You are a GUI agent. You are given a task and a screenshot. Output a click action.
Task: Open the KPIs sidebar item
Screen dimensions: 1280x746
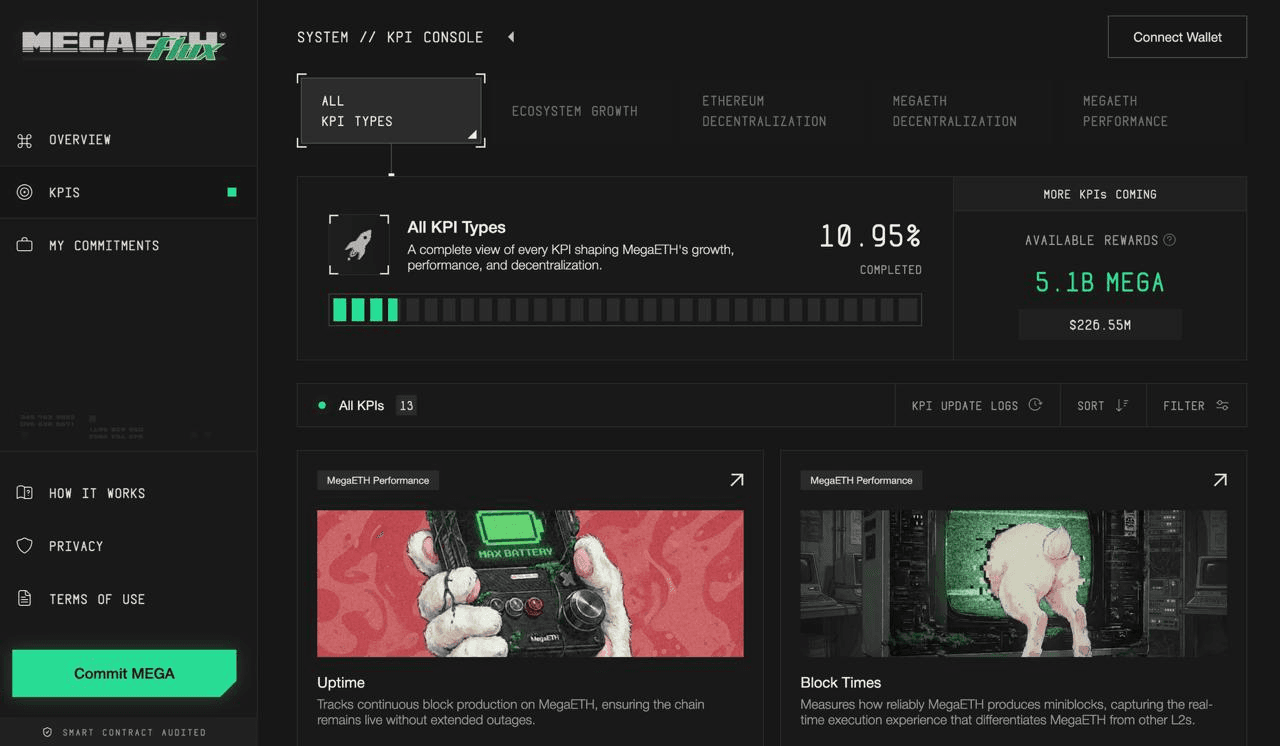[128, 193]
